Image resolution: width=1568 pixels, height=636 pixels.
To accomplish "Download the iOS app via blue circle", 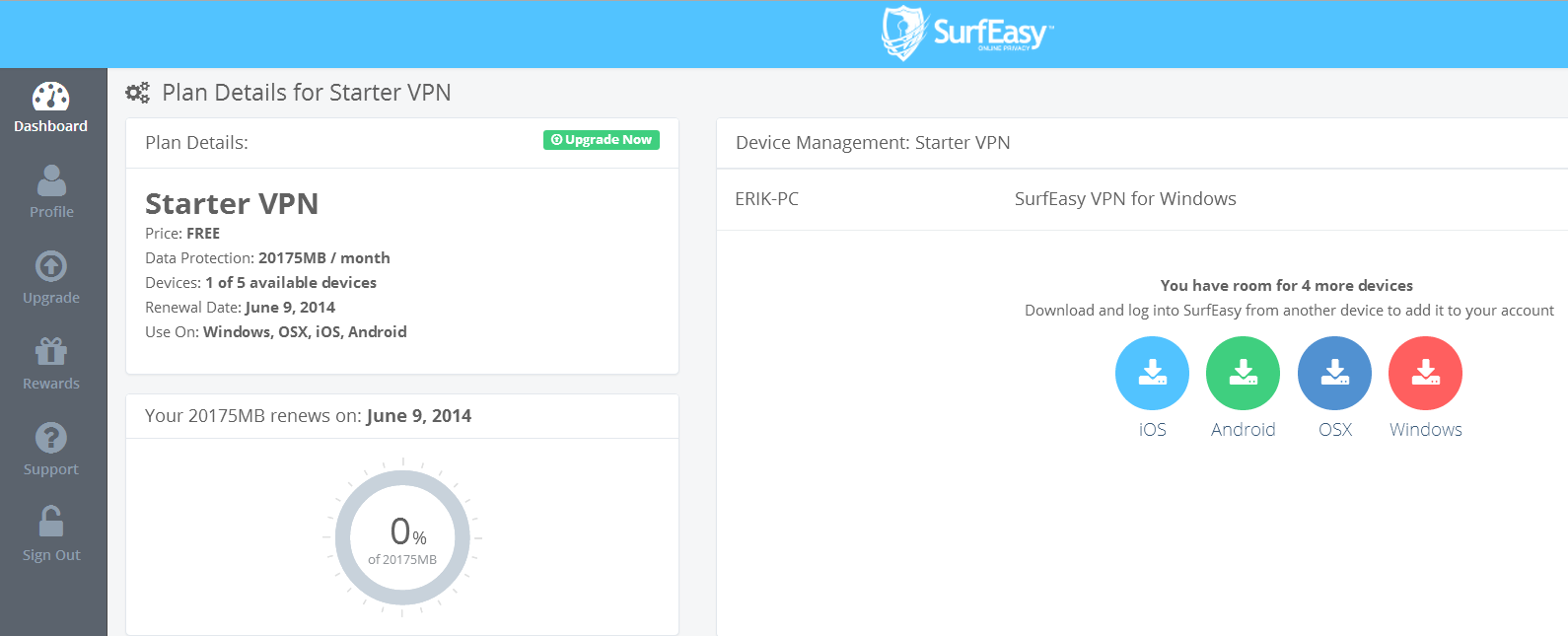I will pyautogui.click(x=1152, y=373).
